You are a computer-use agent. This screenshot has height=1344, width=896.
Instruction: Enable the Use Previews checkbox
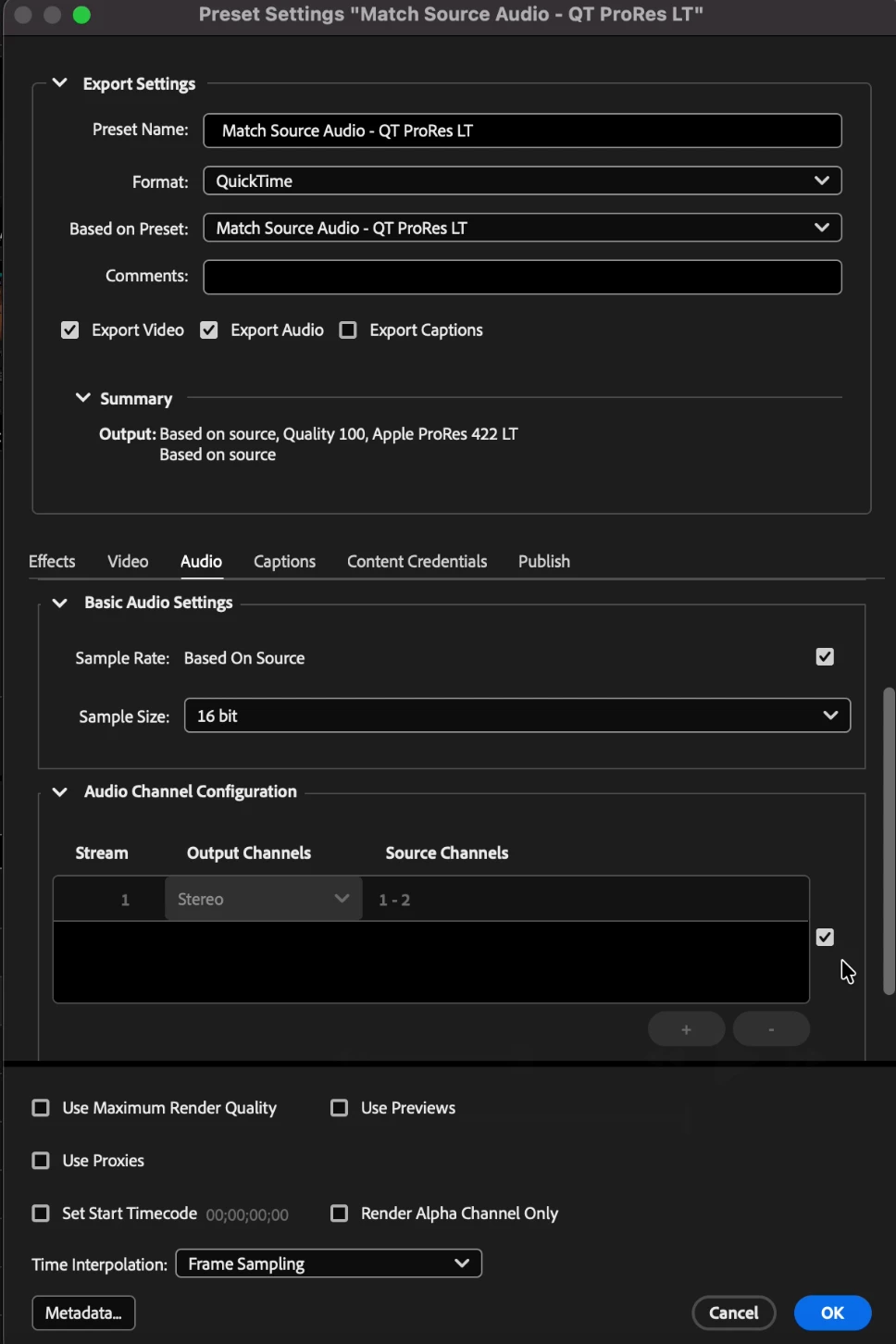340,1108
